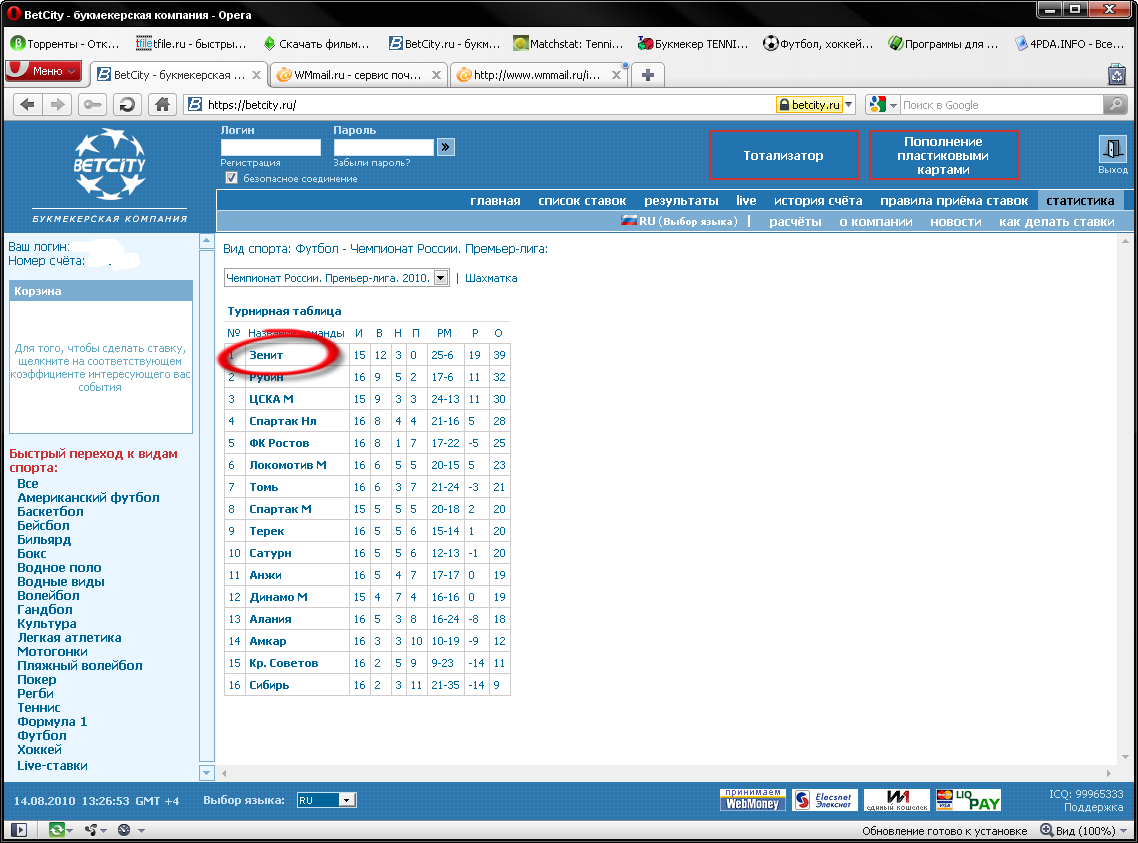Expand the championship season dropdown
1138x843 pixels.
pyautogui.click(x=441, y=278)
